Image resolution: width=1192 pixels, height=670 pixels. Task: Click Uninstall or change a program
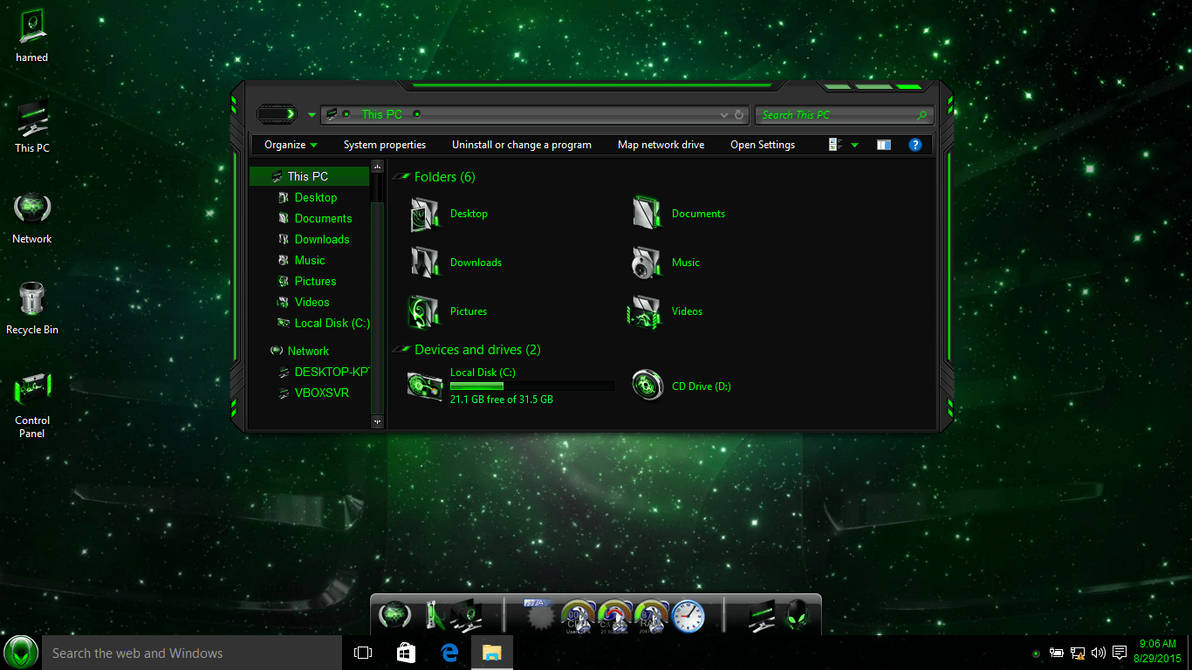click(521, 144)
